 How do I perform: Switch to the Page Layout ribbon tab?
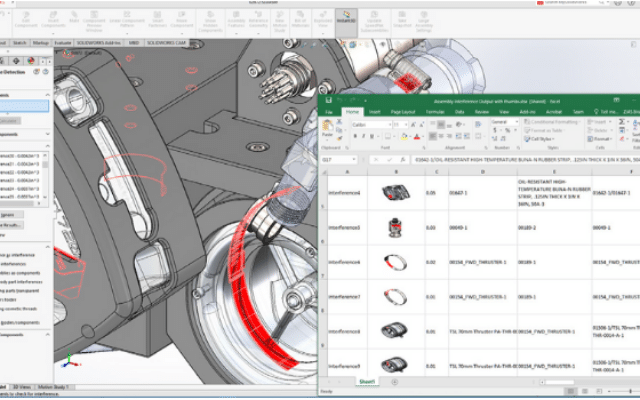tap(404, 111)
